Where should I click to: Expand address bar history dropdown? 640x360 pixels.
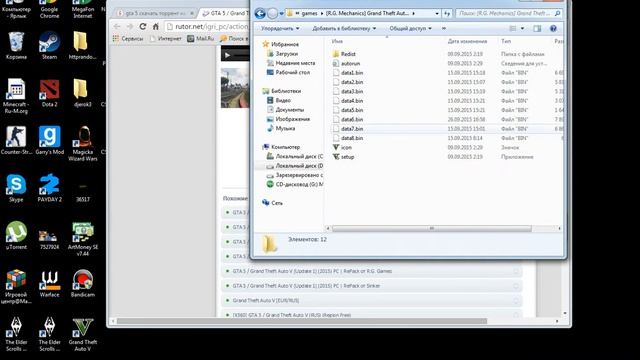437,13
